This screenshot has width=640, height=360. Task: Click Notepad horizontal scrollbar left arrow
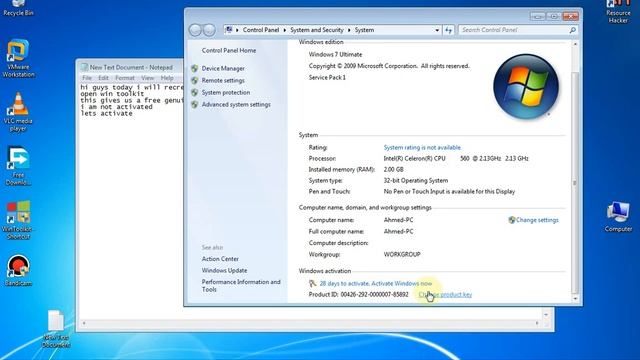pos(84,323)
